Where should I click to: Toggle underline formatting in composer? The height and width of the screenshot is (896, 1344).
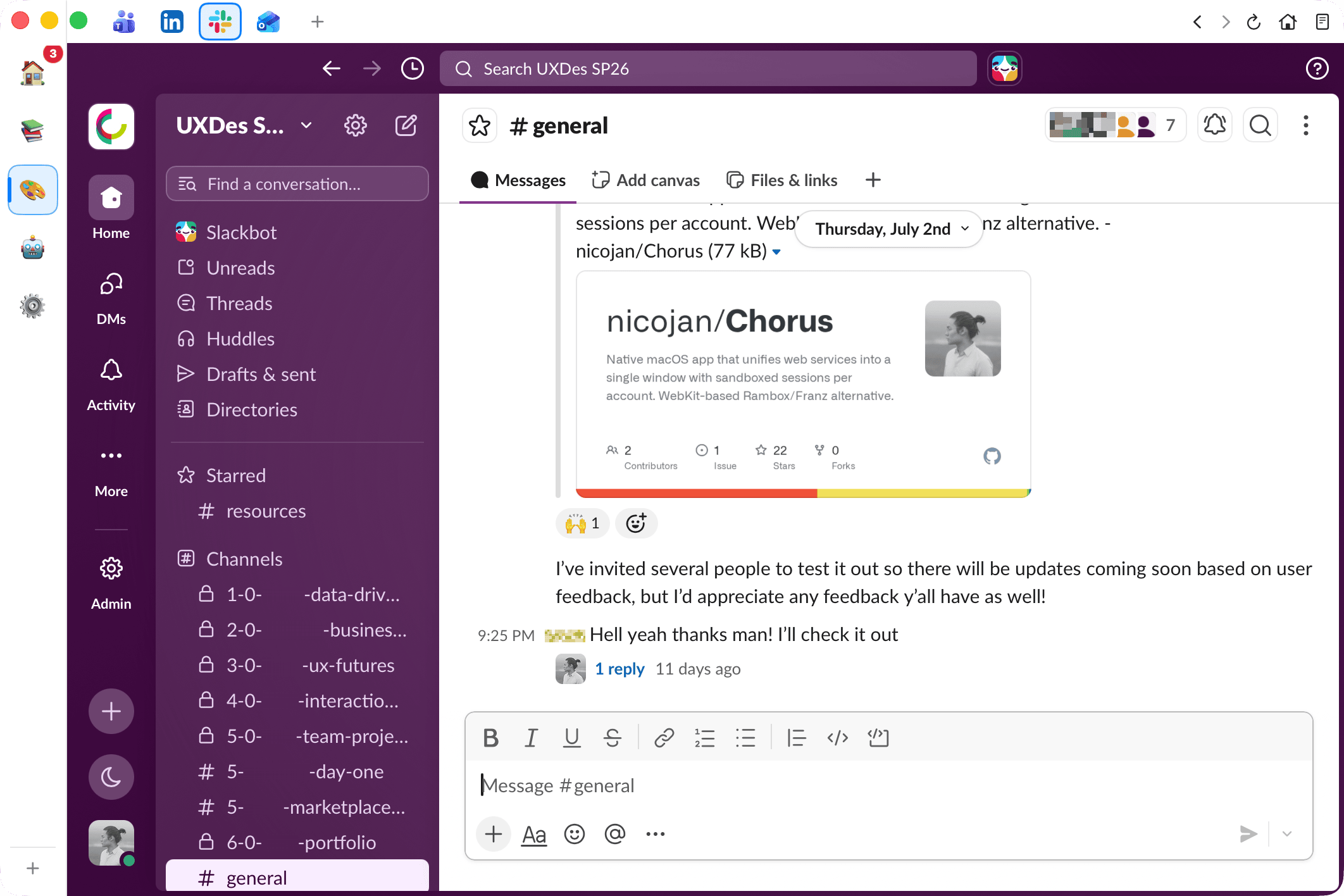pos(571,738)
